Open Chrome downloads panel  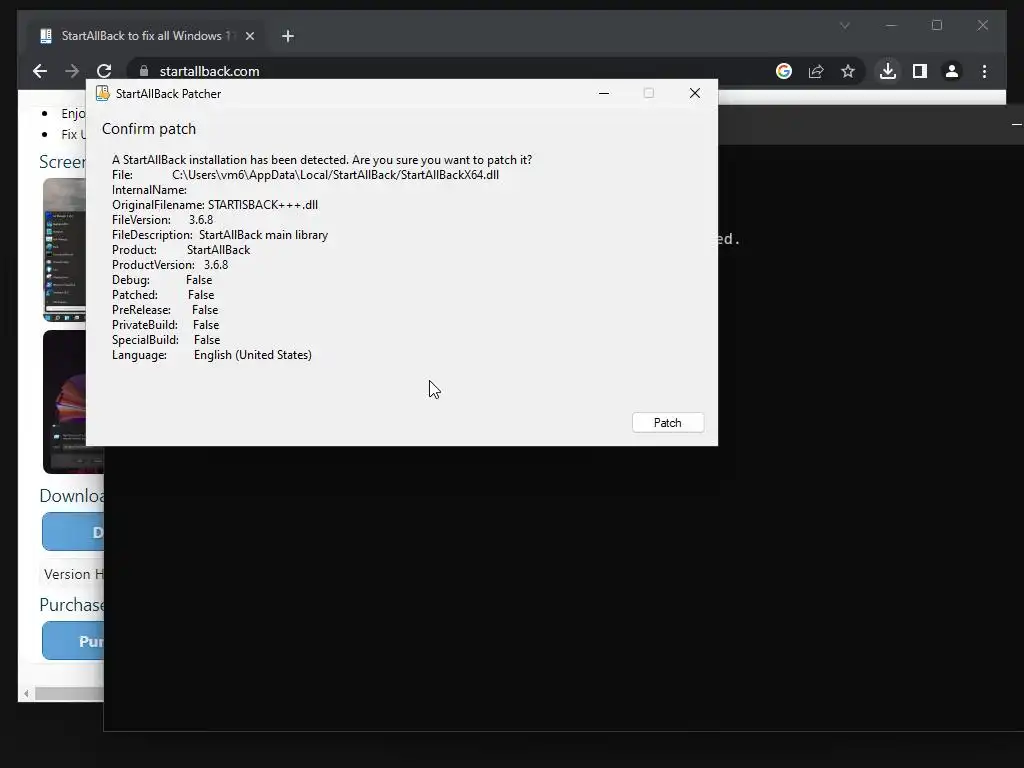[888, 71]
